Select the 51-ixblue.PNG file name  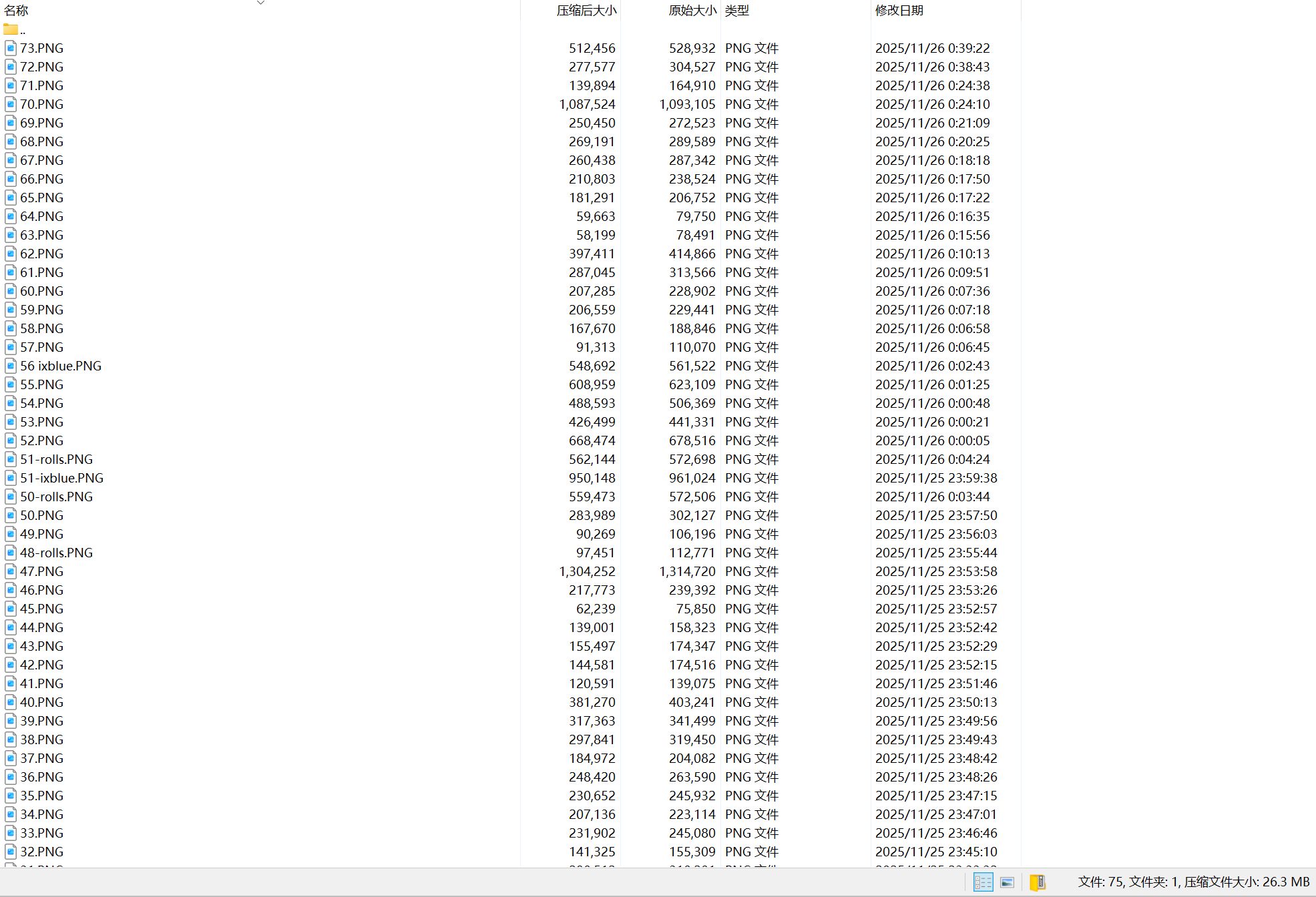pyautogui.click(x=61, y=478)
